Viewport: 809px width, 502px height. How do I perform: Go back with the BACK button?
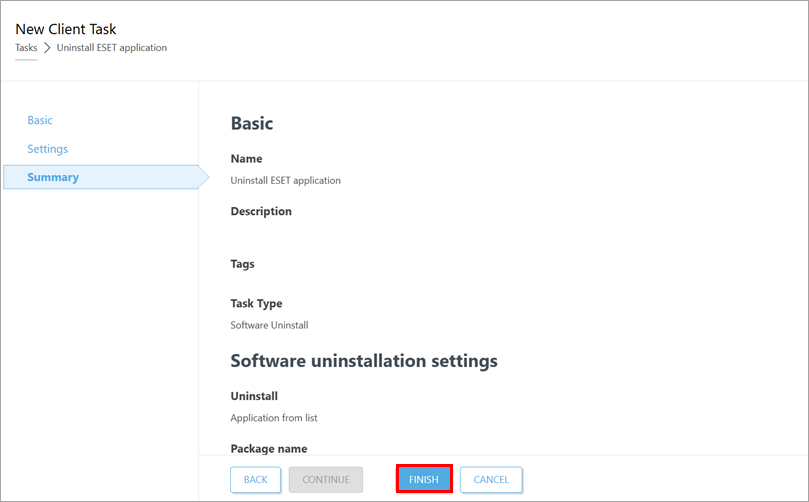tap(255, 480)
